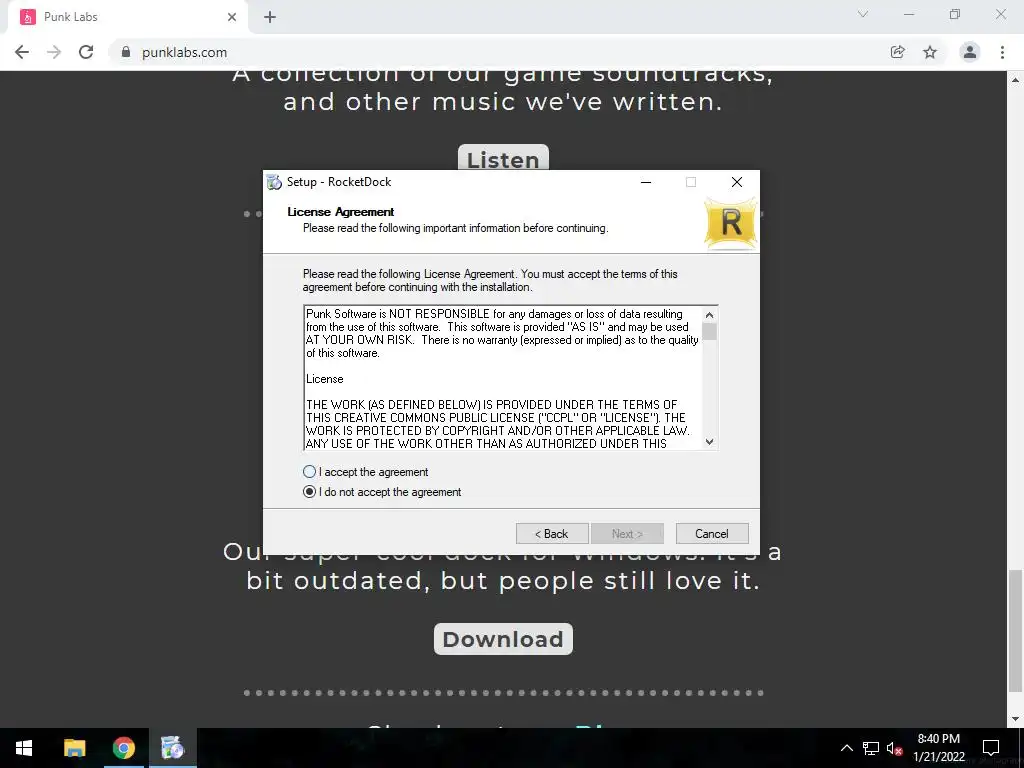Minimize the Chrome window
This screenshot has height=768, width=1024.
(x=909, y=14)
